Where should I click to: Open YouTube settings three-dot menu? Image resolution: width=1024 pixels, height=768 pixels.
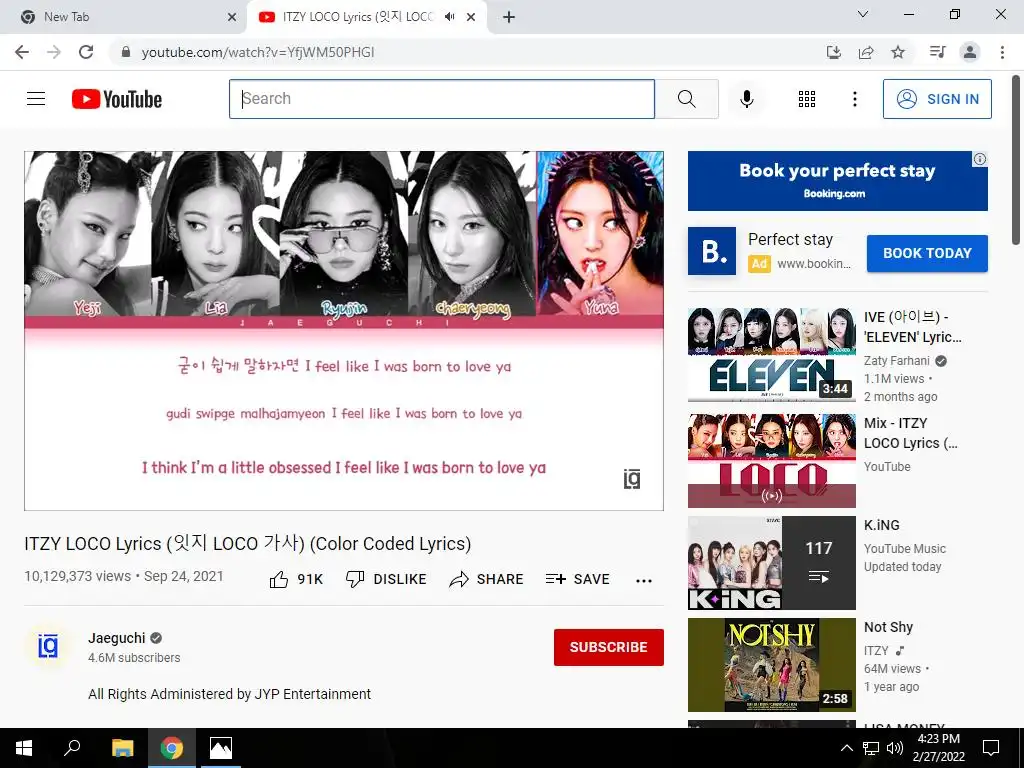tap(855, 99)
